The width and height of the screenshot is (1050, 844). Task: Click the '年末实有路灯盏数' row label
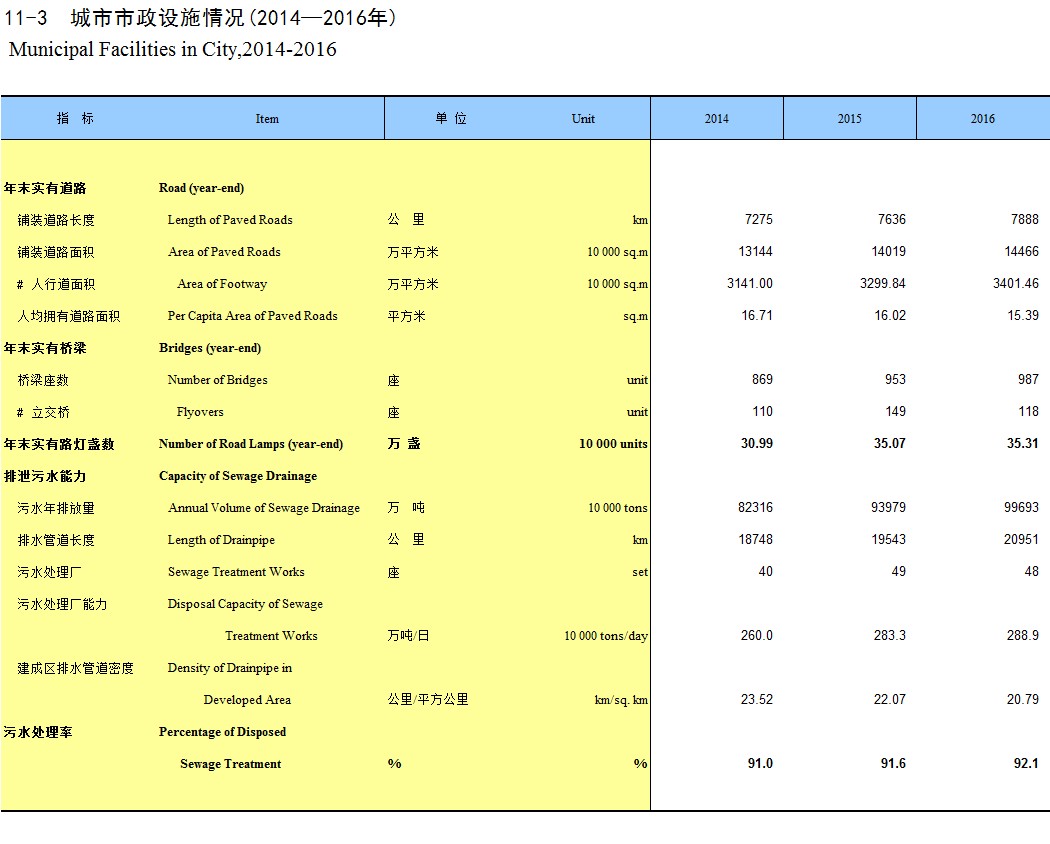click(59, 444)
